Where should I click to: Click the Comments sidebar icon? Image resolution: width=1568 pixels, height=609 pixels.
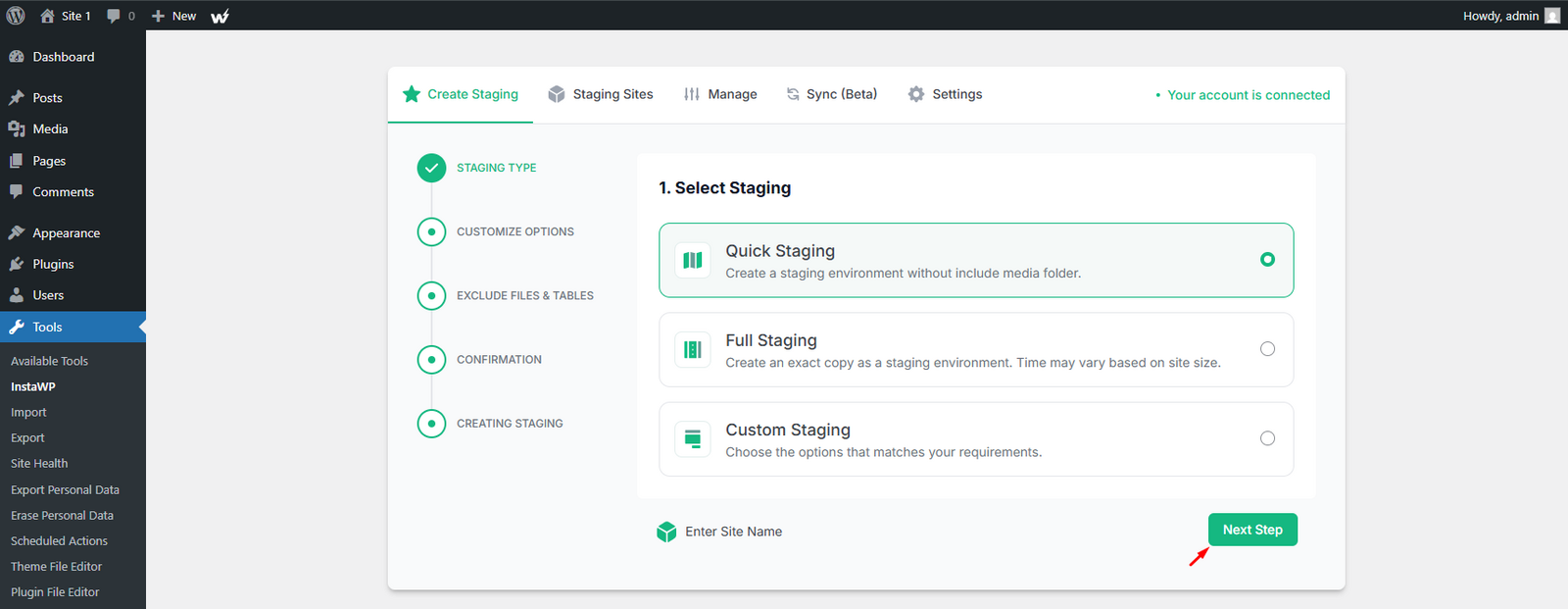coord(17,192)
